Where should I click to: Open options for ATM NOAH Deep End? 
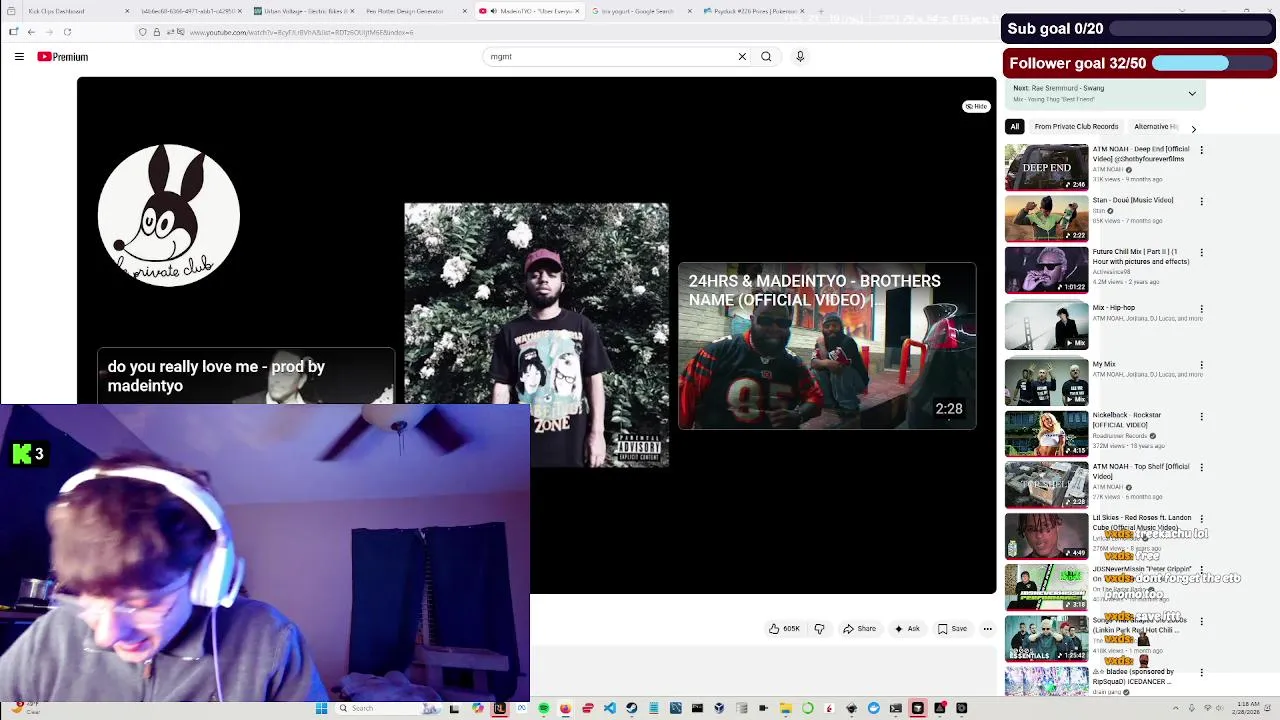click(1201, 150)
